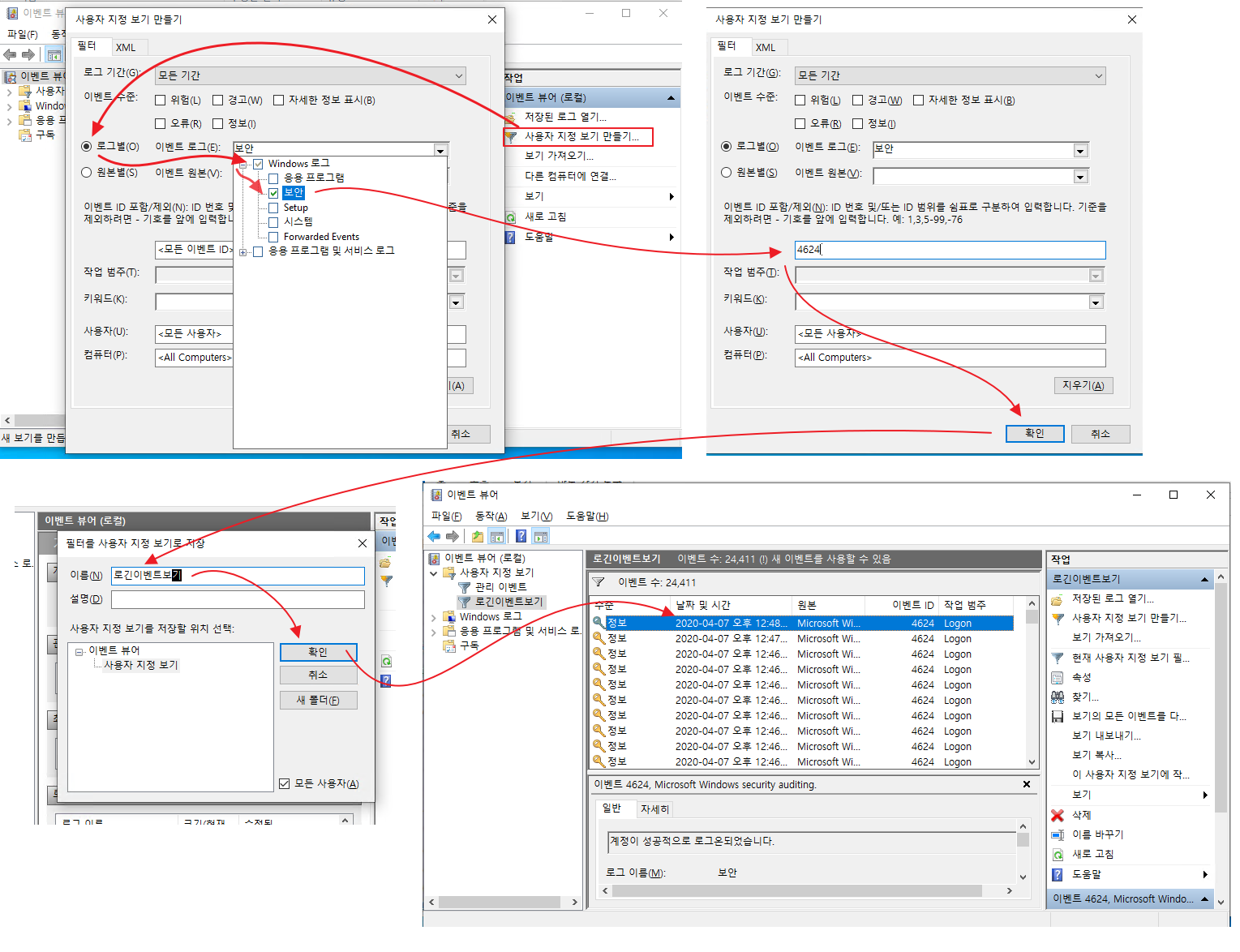The height and width of the screenshot is (952, 1240).
Task: Click the filter funnel icon beside 이벤트 수: 24,411
Action: [x=599, y=582]
